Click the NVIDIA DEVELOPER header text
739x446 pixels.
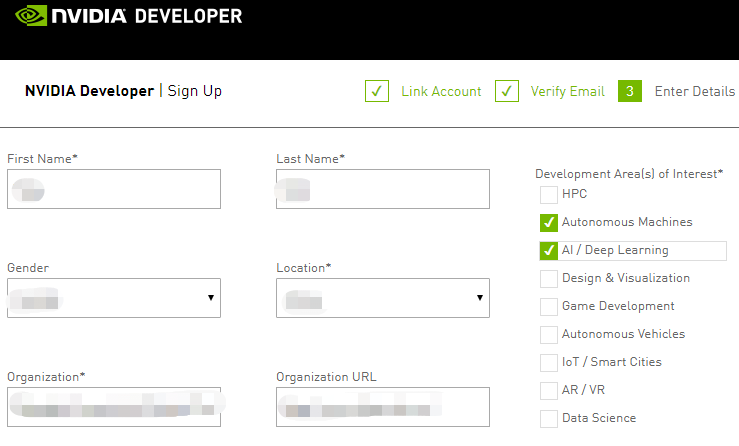pyautogui.click(x=147, y=16)
